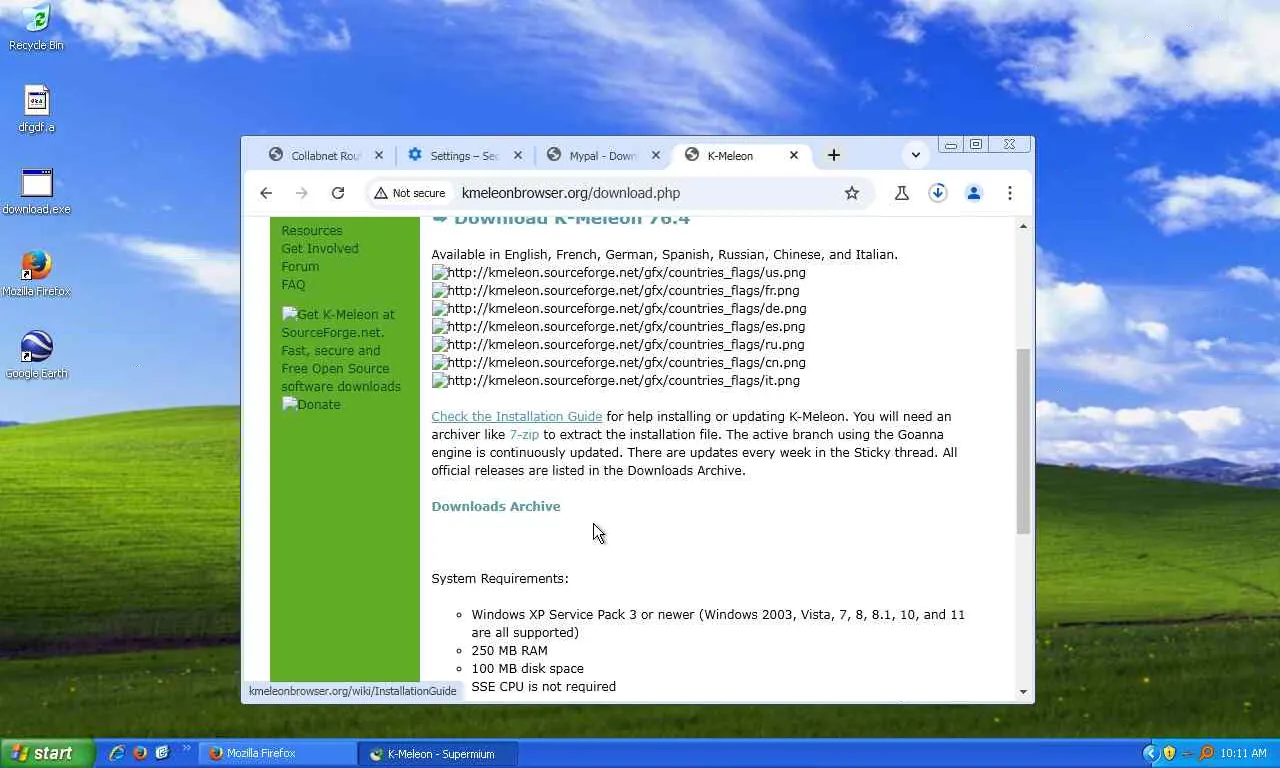This screenshot has height=768, width=1280.
Task: Select the Mozilla Firefox desktop shortcut
Action: tap(36, 273)
